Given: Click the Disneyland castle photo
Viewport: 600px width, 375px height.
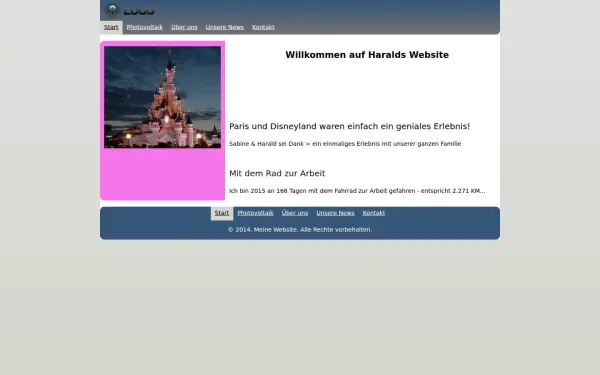Looking at the screenshot, I should pyautogui.click(x=162, y=97).
